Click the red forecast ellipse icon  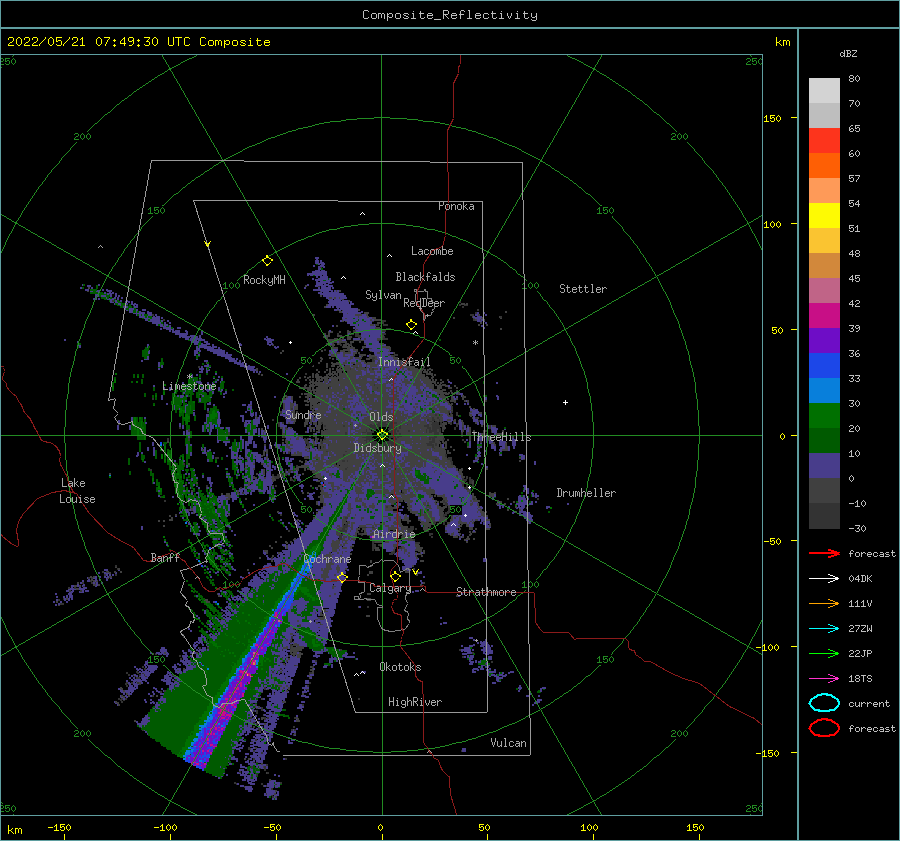pyautogui.click(x=824, y=728)
